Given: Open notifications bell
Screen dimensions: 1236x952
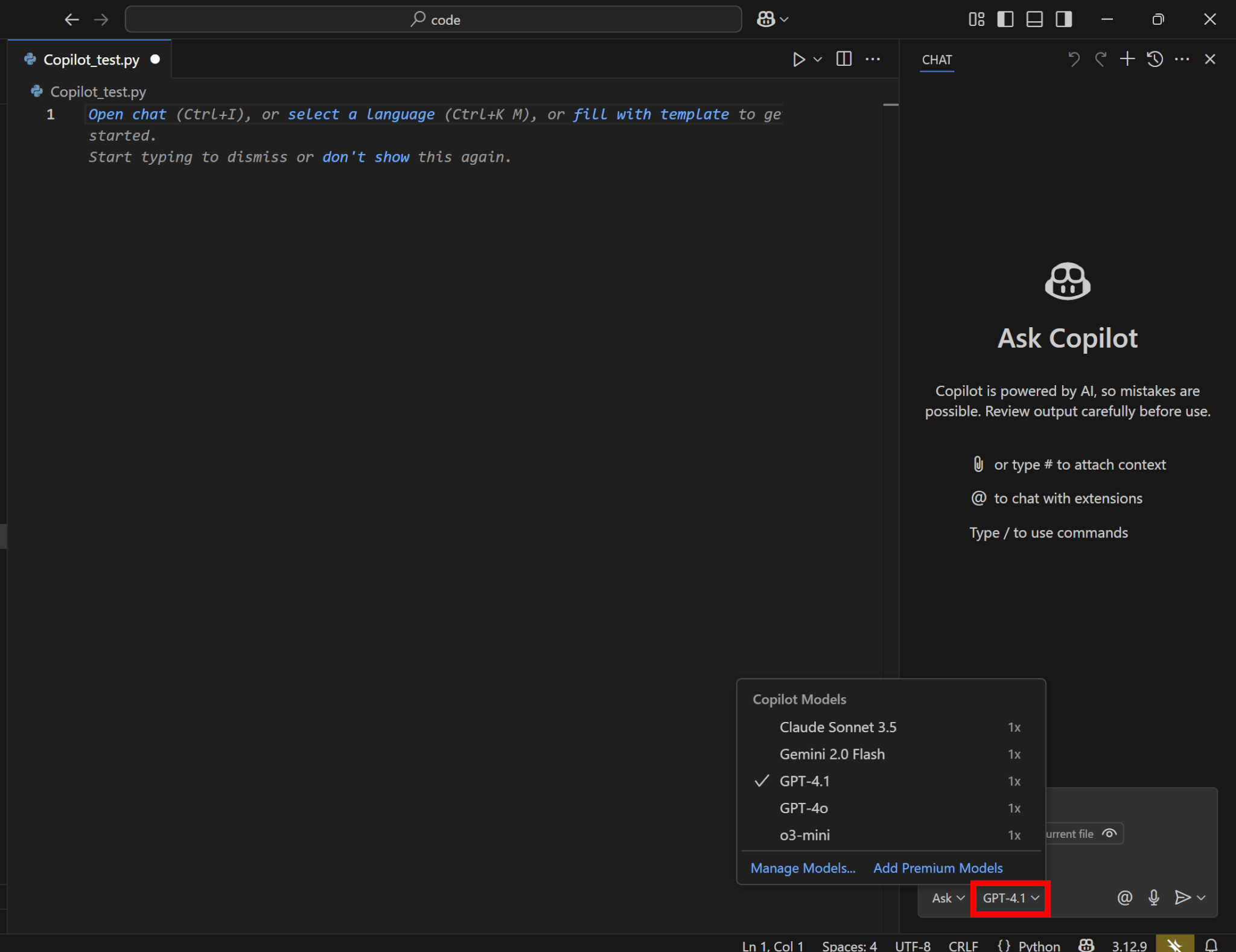Looking at the screenshot, I should tap(1211, 945).
